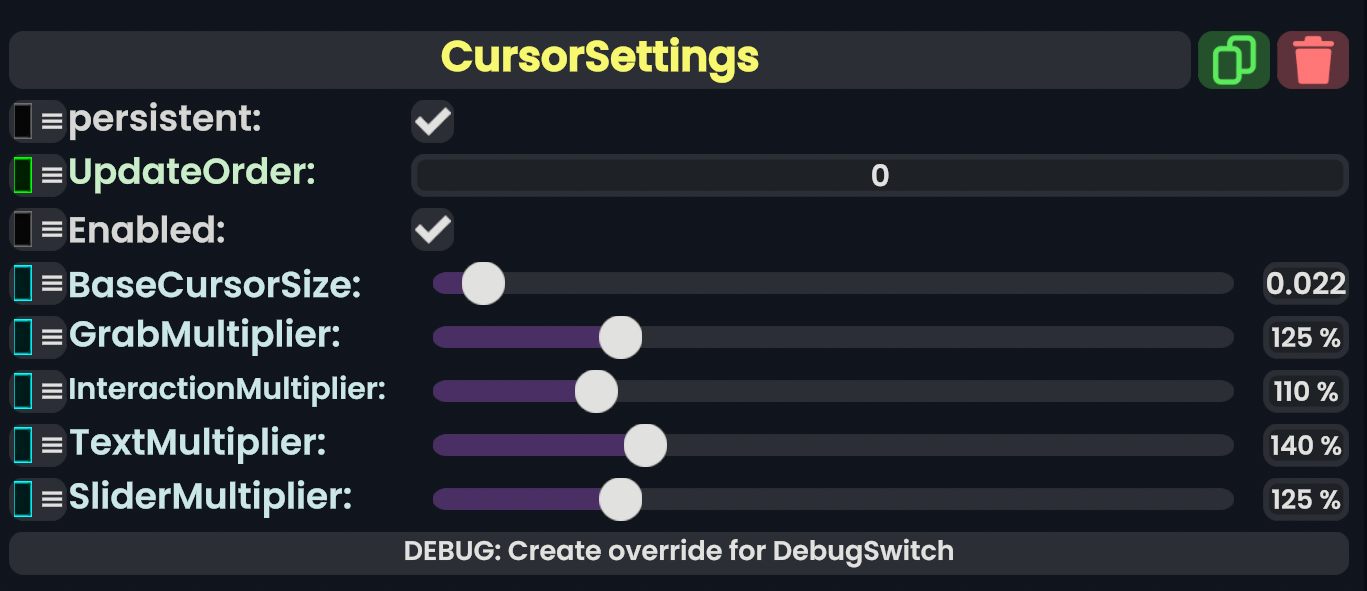The image size is (1367, 591).
Task: Click the black reference icon beside persistent
Action: pyautogui.click(x=23, y=121)
